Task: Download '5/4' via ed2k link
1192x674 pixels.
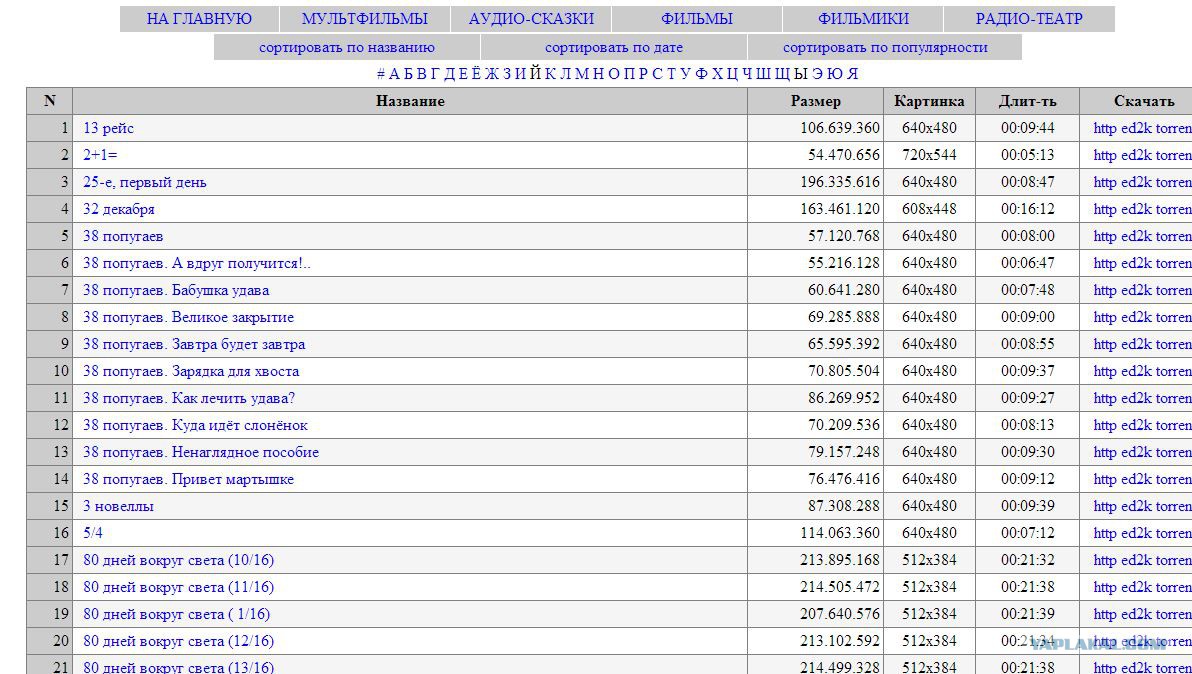Action: (x=1137, y=533)
